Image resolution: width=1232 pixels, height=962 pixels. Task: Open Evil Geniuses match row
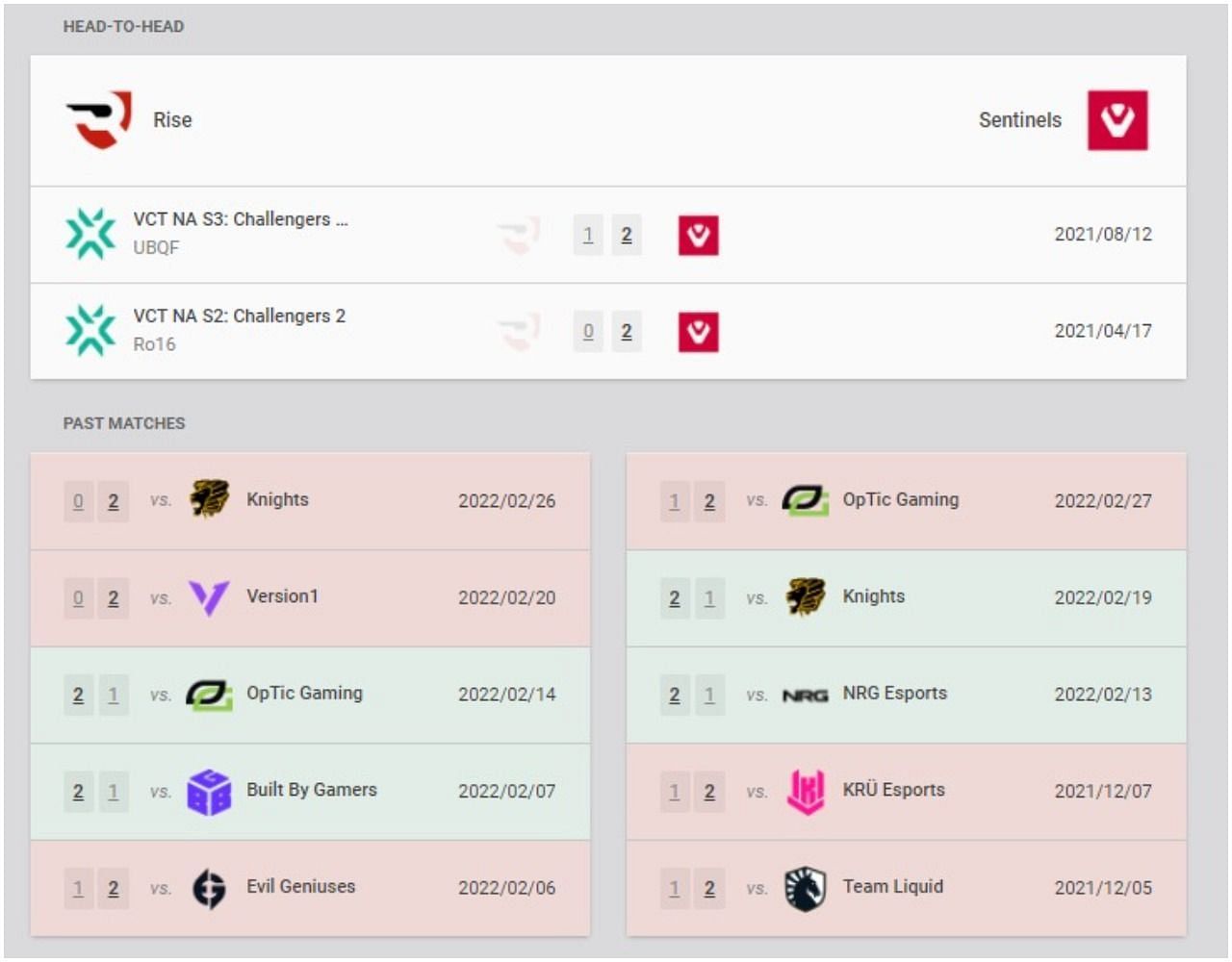pos(310,888)
